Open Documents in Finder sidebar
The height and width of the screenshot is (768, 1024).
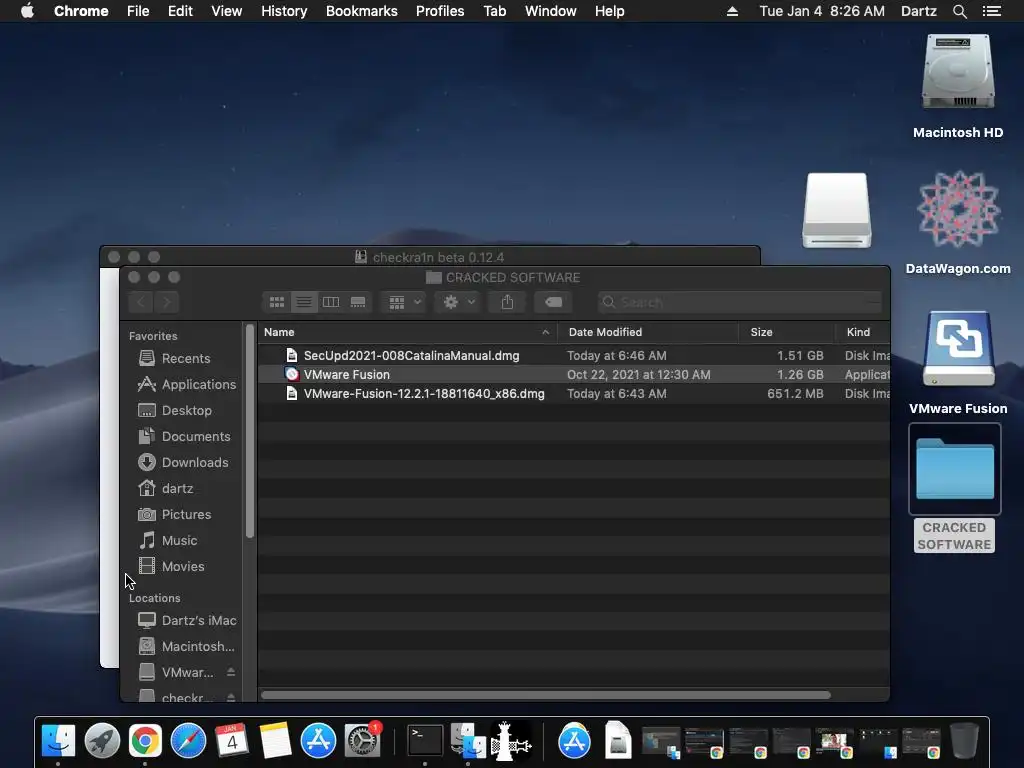(x=184, y=436)
